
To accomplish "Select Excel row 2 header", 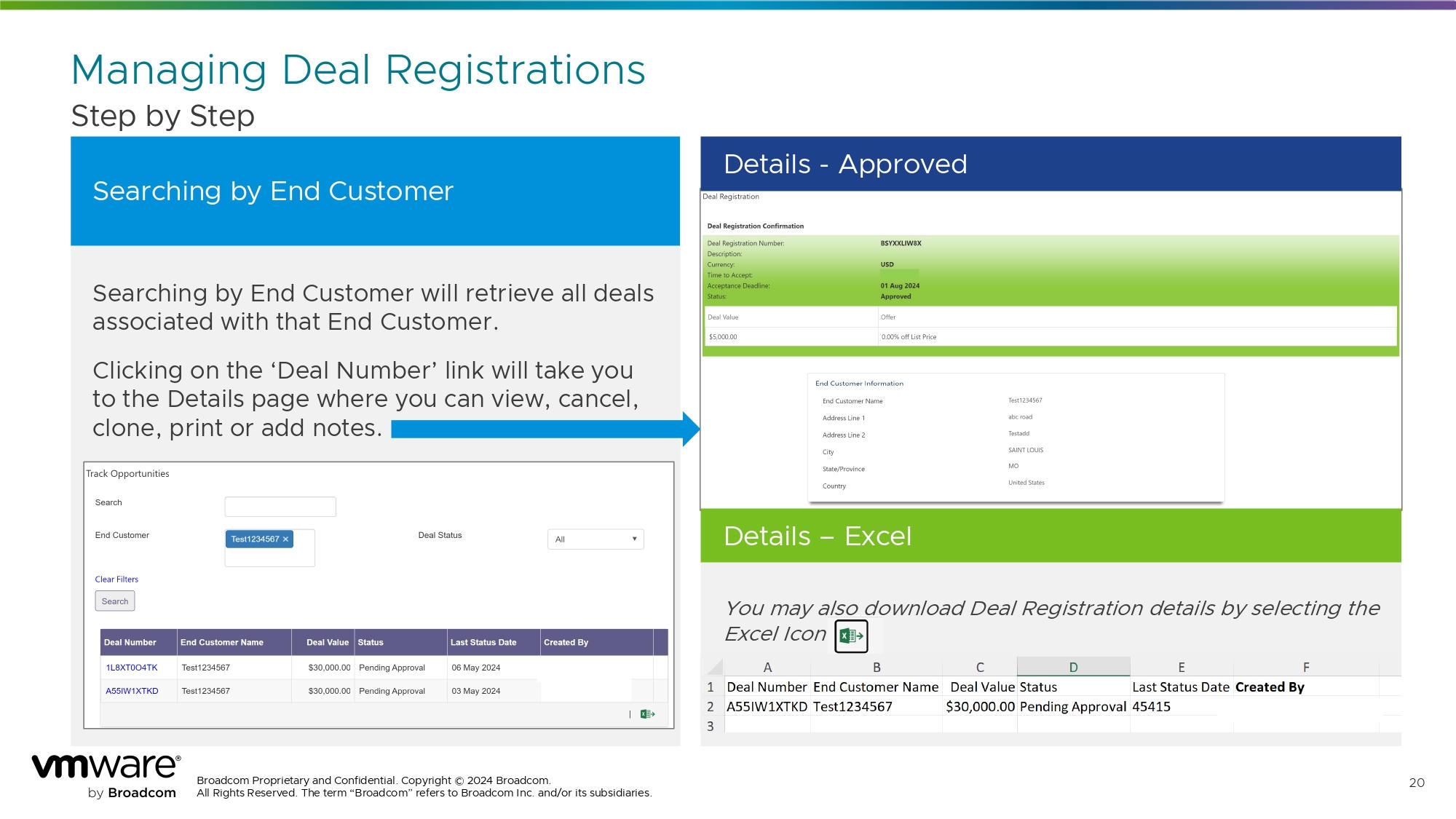I will click(x=711, y=706).
